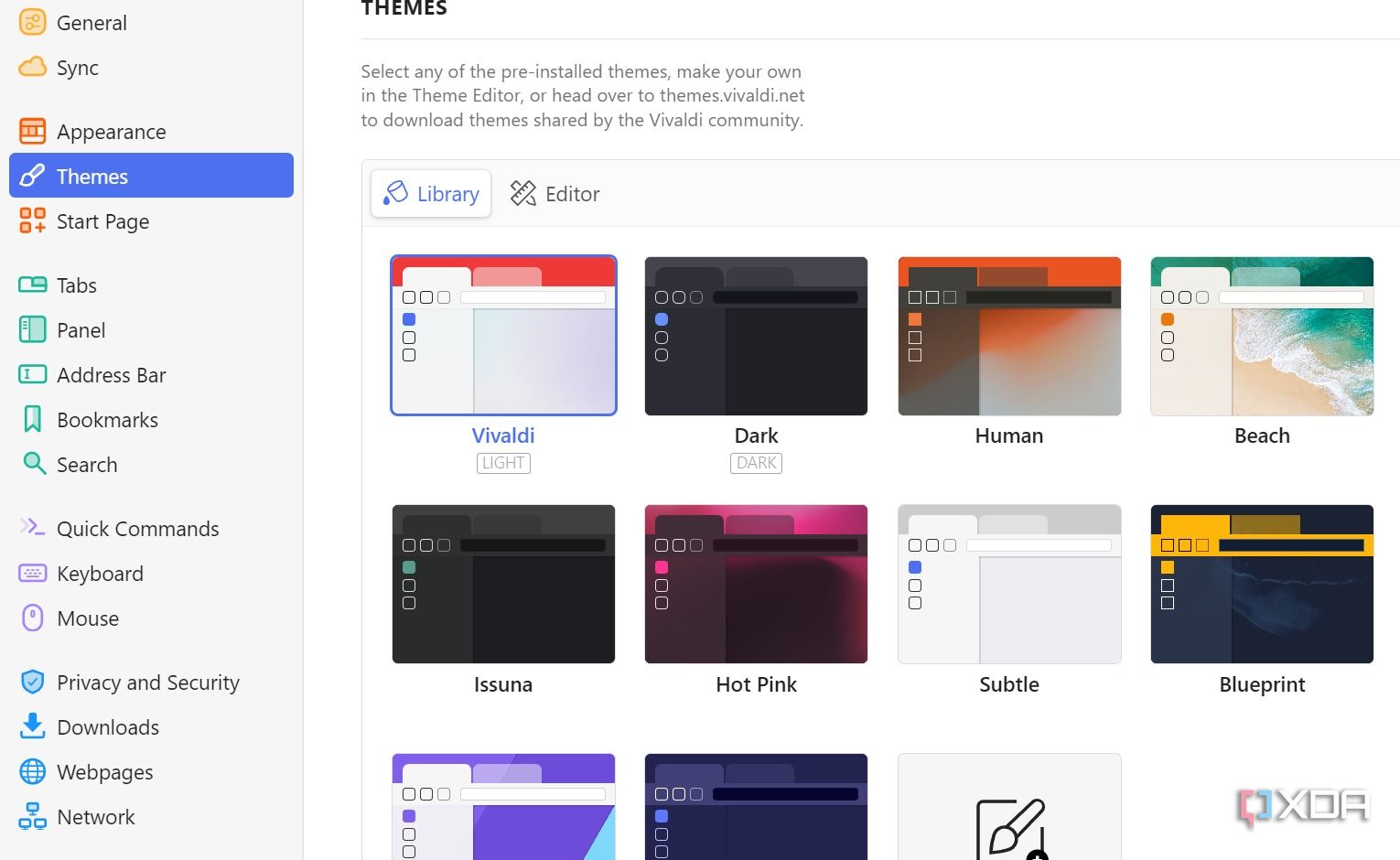Screen dimensions: 1400x860
Task: Switch to the Library tab
Action: (x=431, y=193)
